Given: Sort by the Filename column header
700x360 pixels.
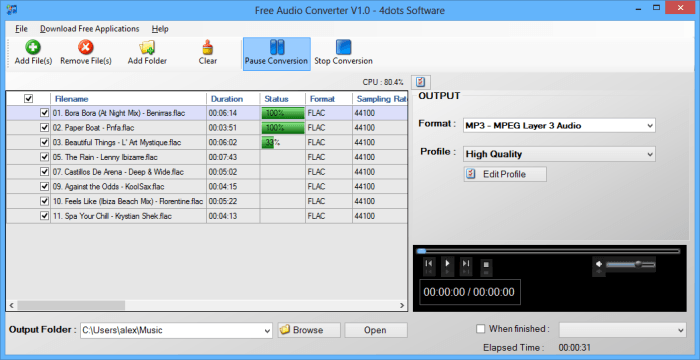Looking at the screenshot, I should tap(129, 99).
